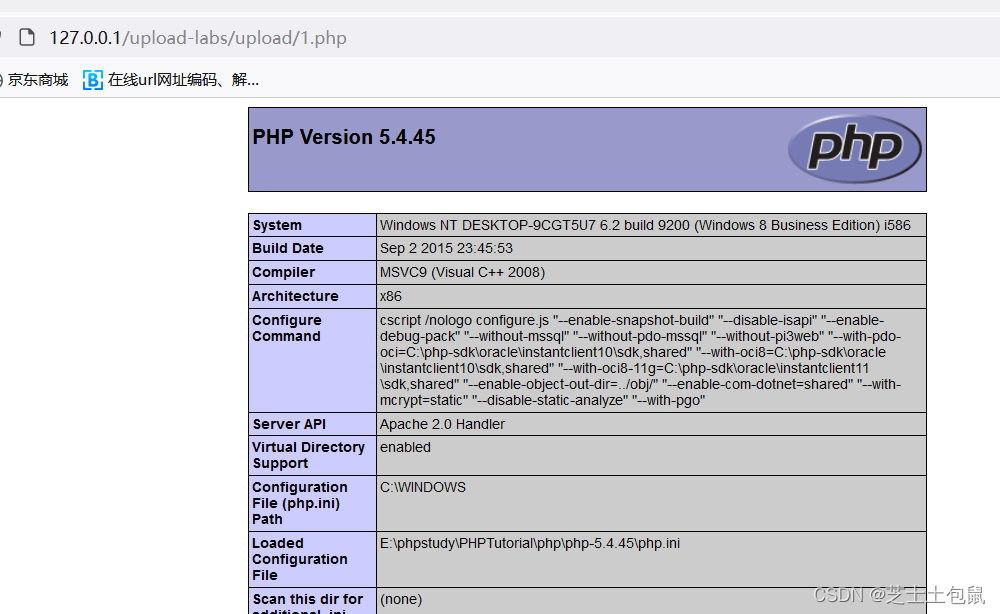This screenshot has width=1000, height=614.
Task: Click the Loaded Configuration File label
Action: coord(300,559)
